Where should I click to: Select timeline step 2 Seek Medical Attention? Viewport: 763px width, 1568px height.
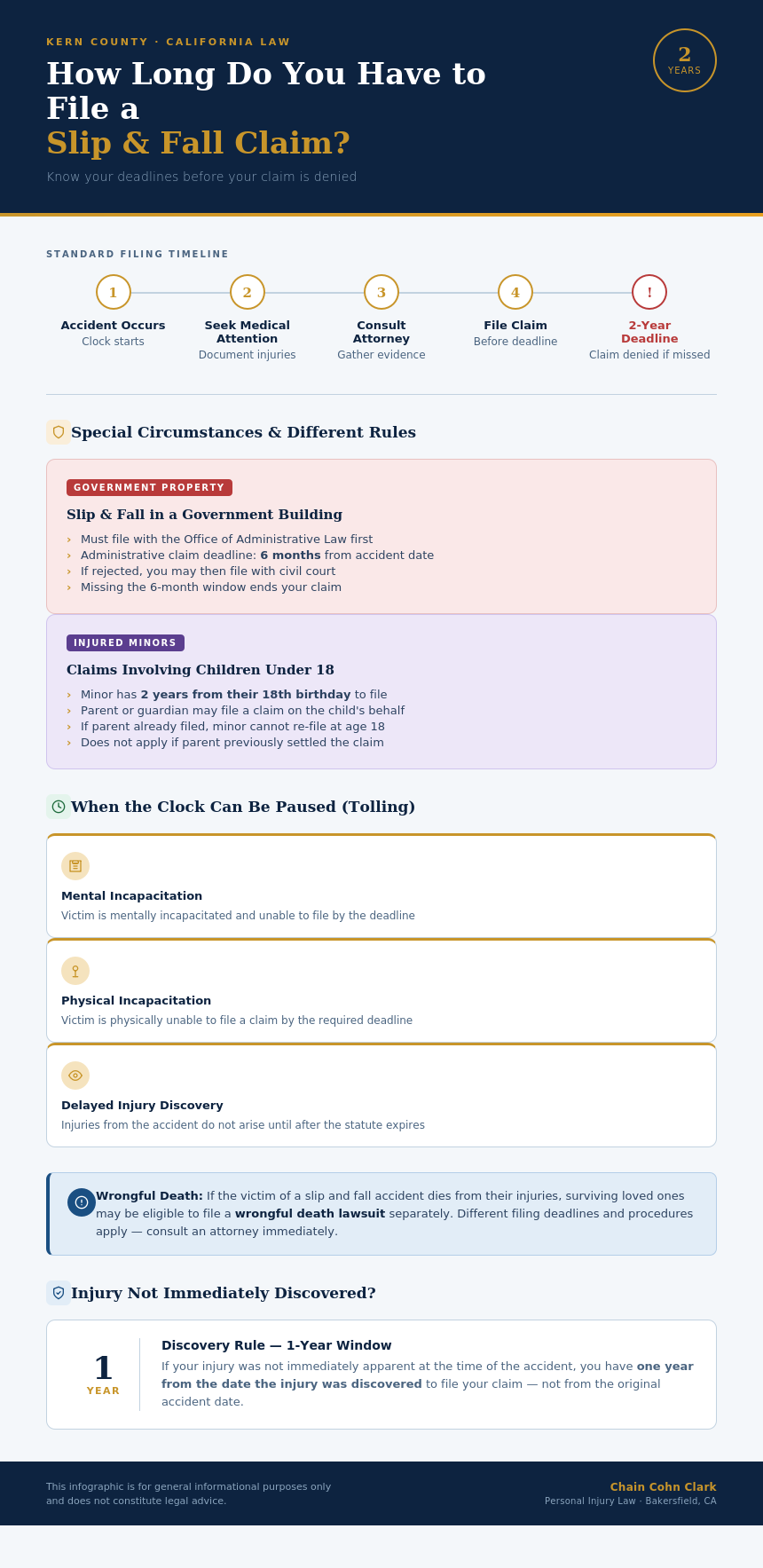point(248,292)
